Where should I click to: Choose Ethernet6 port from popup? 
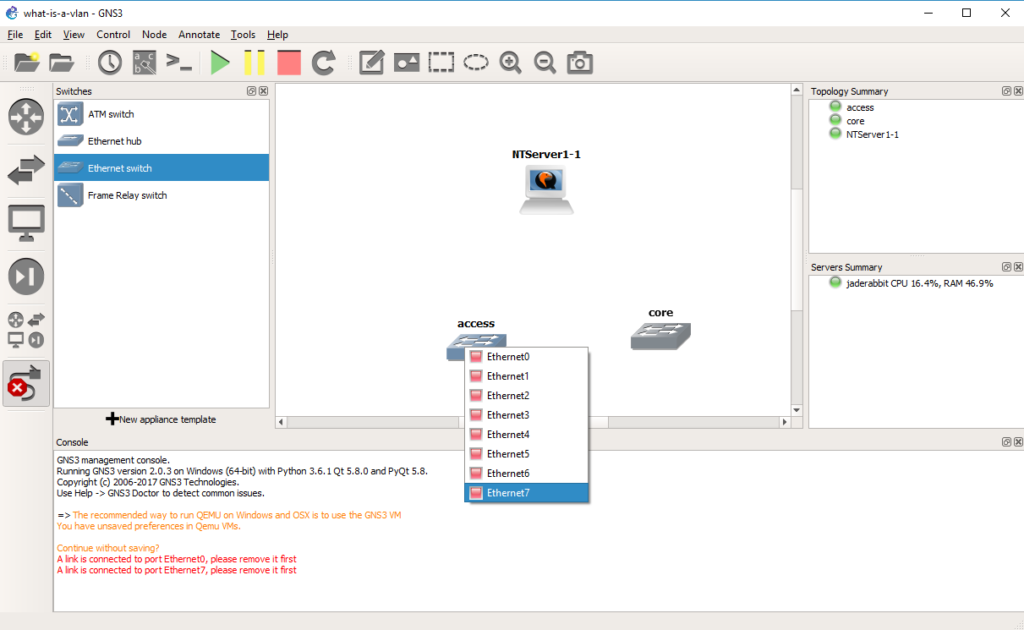[x=526, y=473]
